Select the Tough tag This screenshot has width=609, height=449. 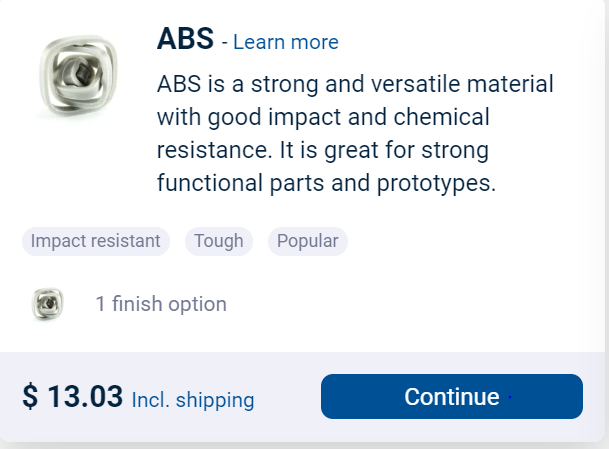pos(219,241)
